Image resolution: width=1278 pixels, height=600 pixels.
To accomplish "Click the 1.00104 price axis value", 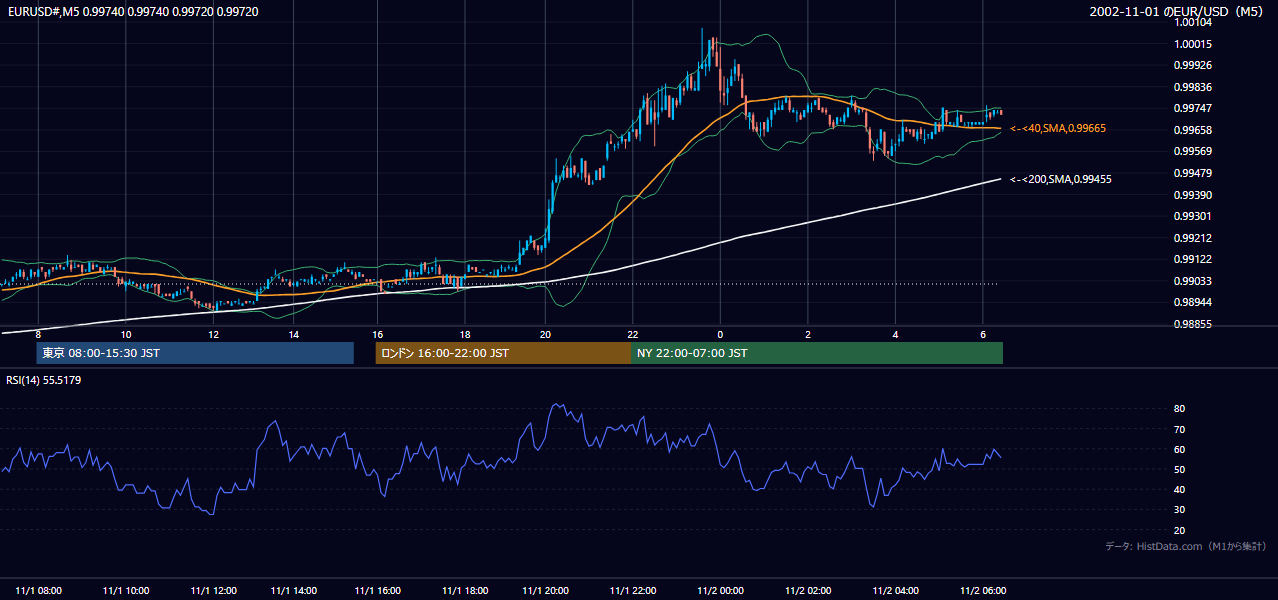I will tap(1194, 22).
